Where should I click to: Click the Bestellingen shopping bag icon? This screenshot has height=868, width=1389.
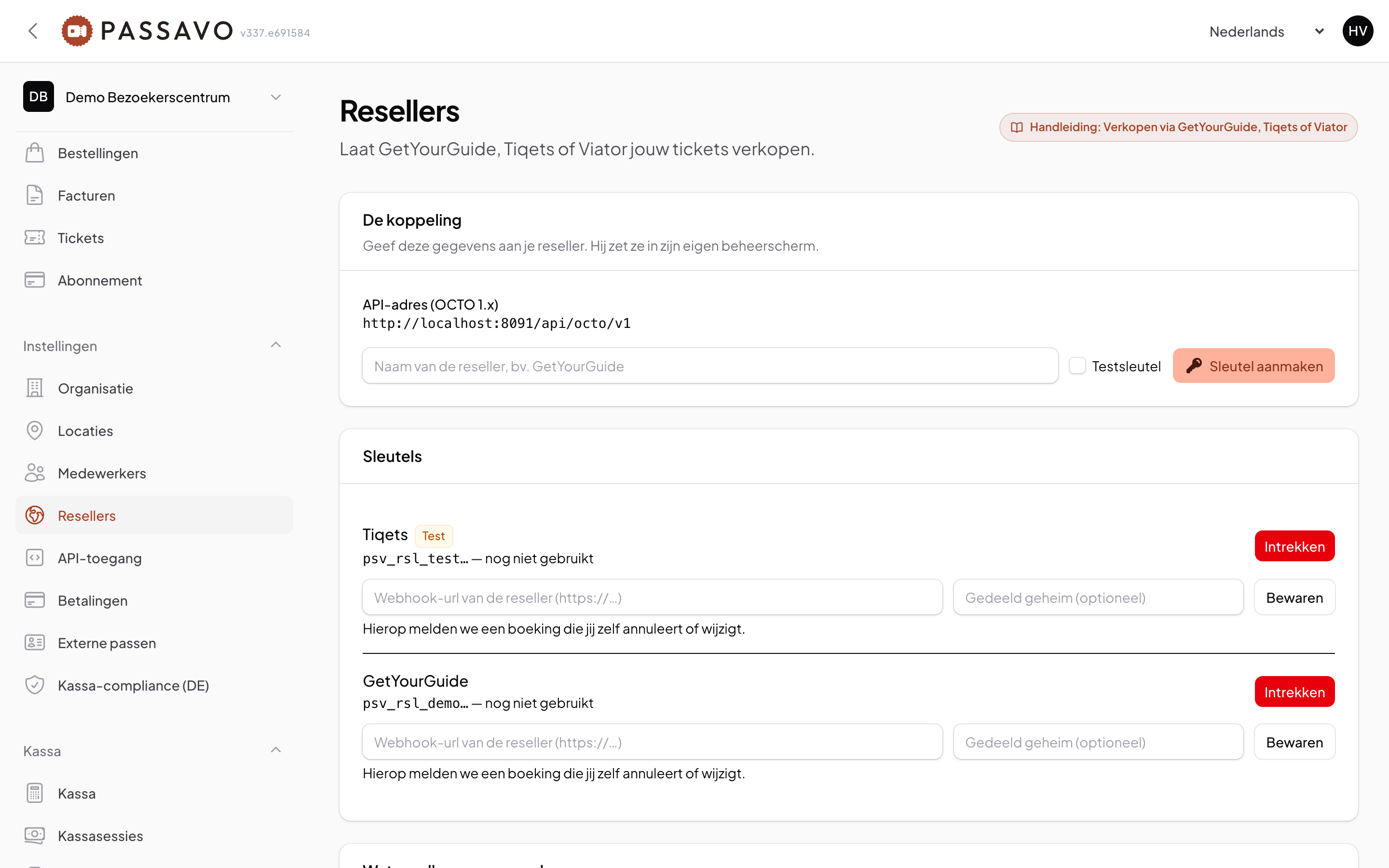pyautogui.click(x=34, y=153)
